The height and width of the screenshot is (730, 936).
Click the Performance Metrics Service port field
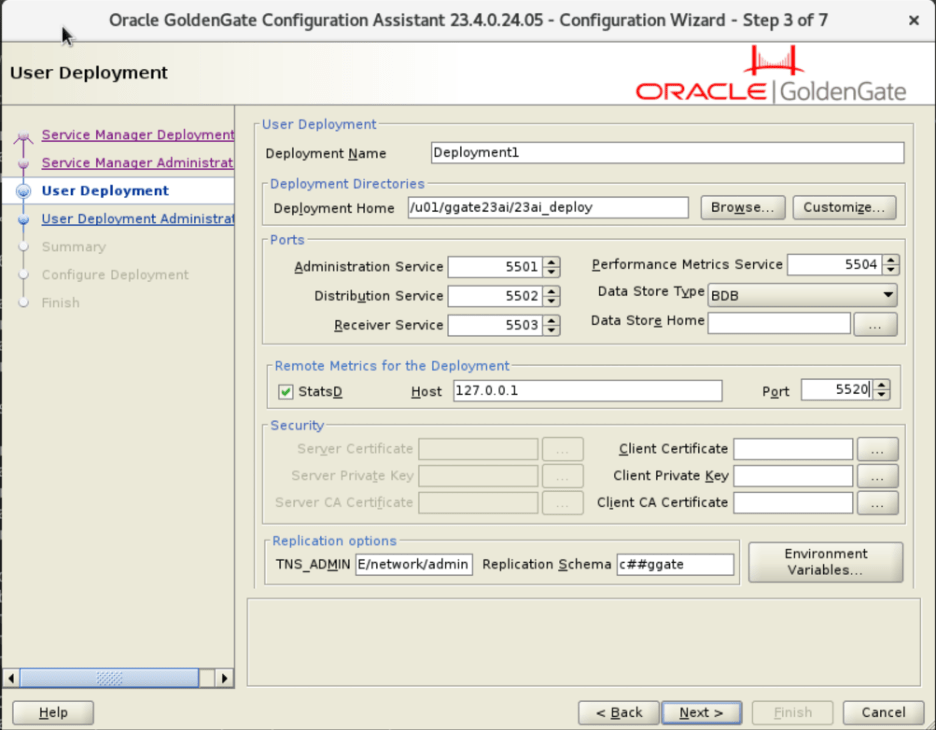coord(835,264)
